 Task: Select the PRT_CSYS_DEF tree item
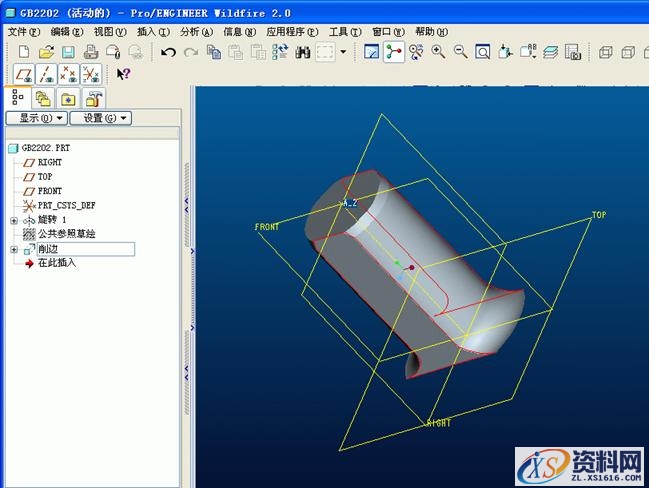coord(66,205)
